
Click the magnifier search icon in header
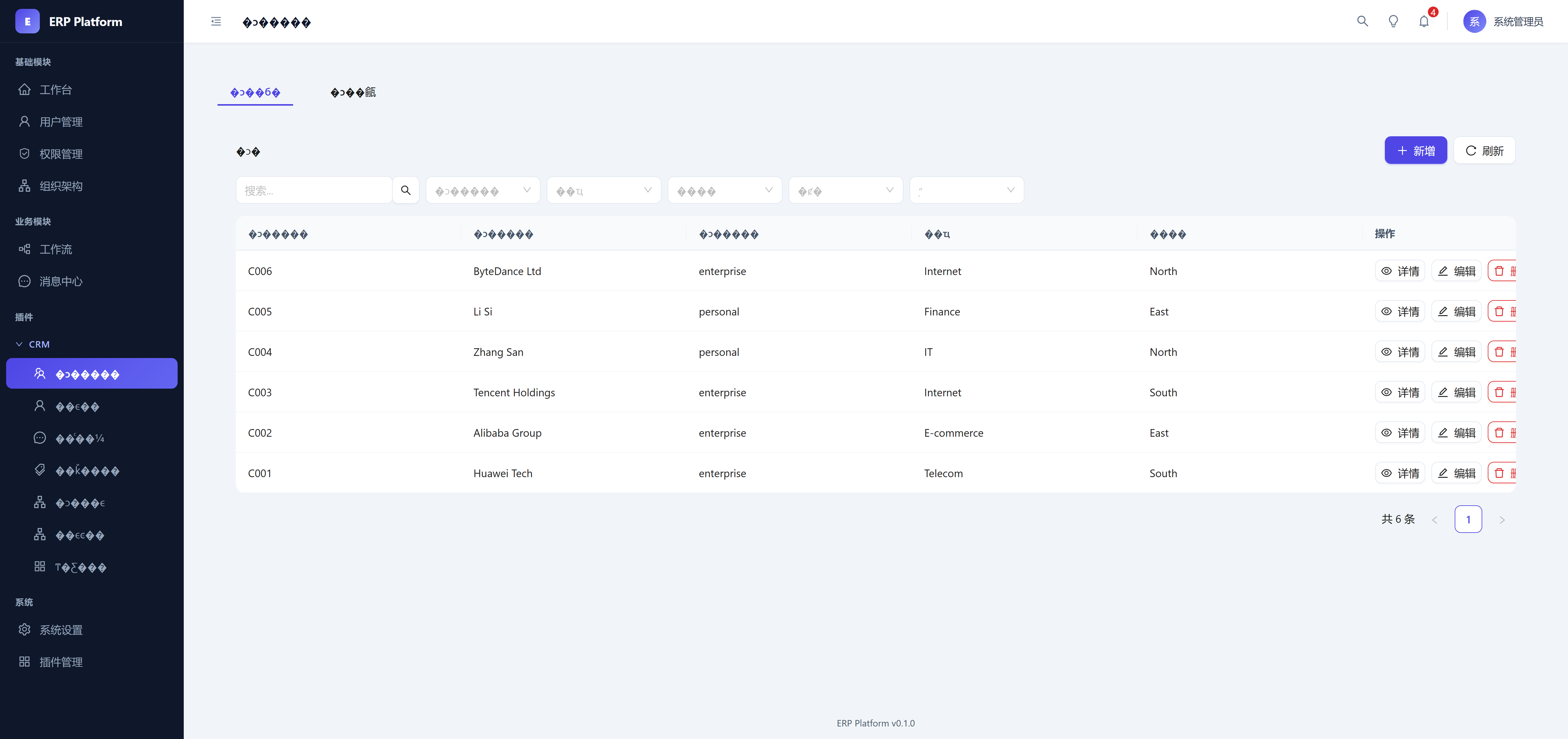[1362, 21]
